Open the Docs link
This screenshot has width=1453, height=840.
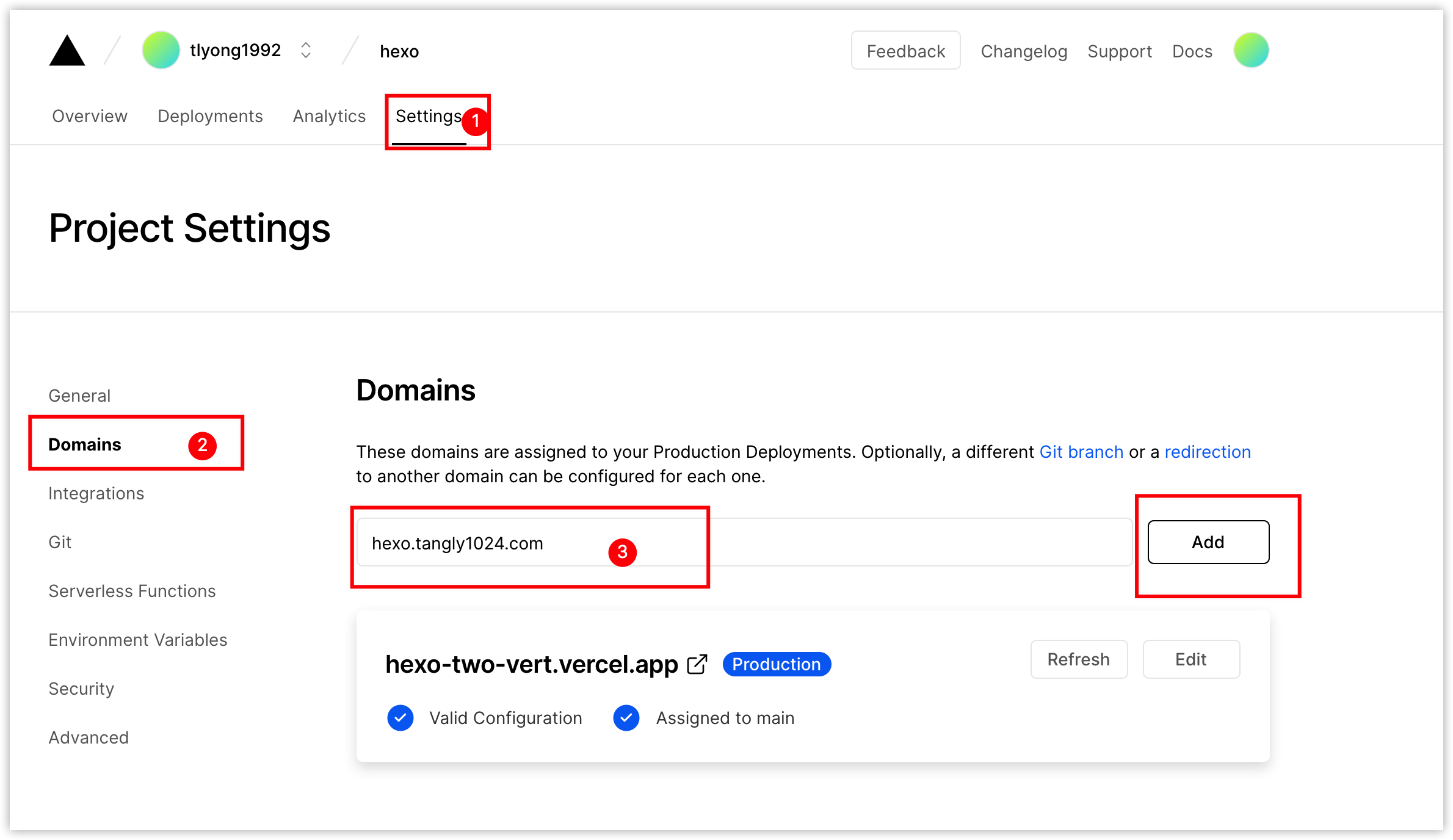[1192, 51]
